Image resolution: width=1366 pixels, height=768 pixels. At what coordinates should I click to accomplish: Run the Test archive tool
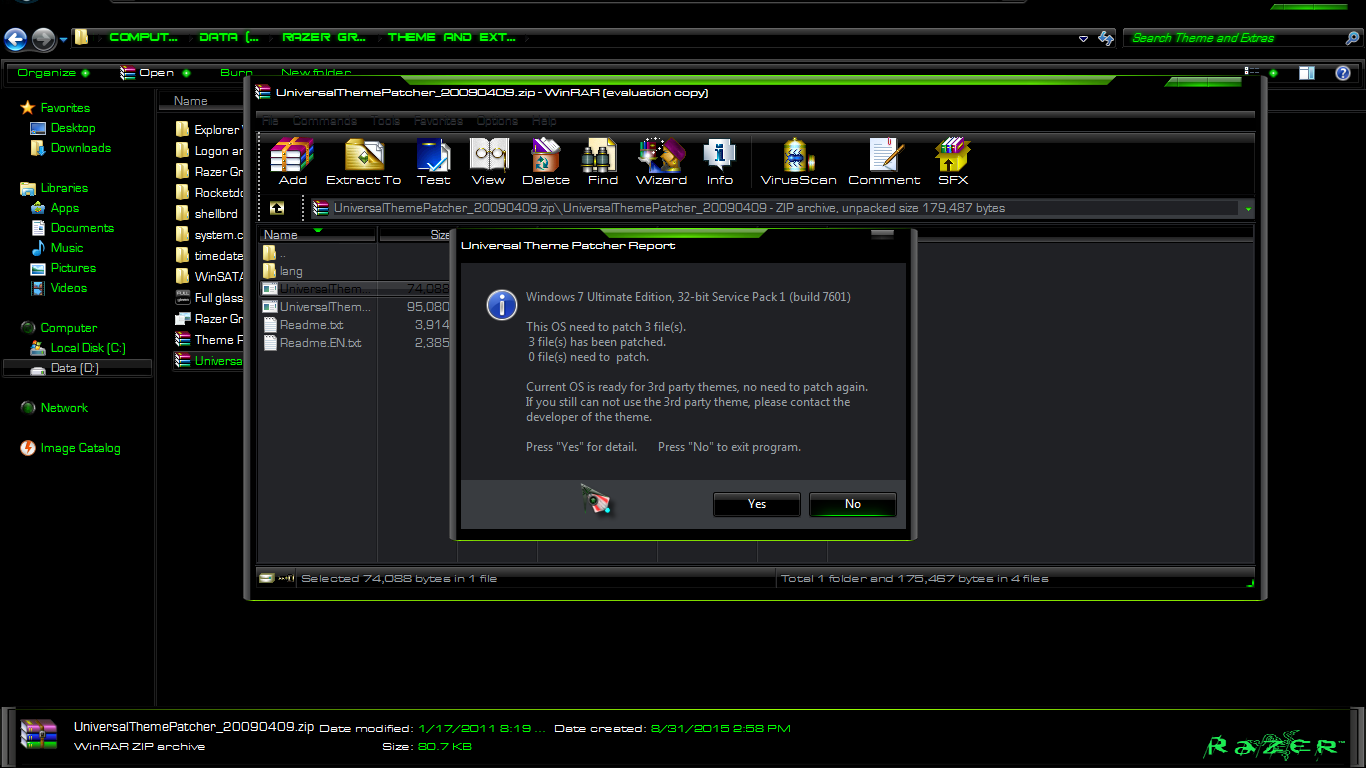point(433,161)
